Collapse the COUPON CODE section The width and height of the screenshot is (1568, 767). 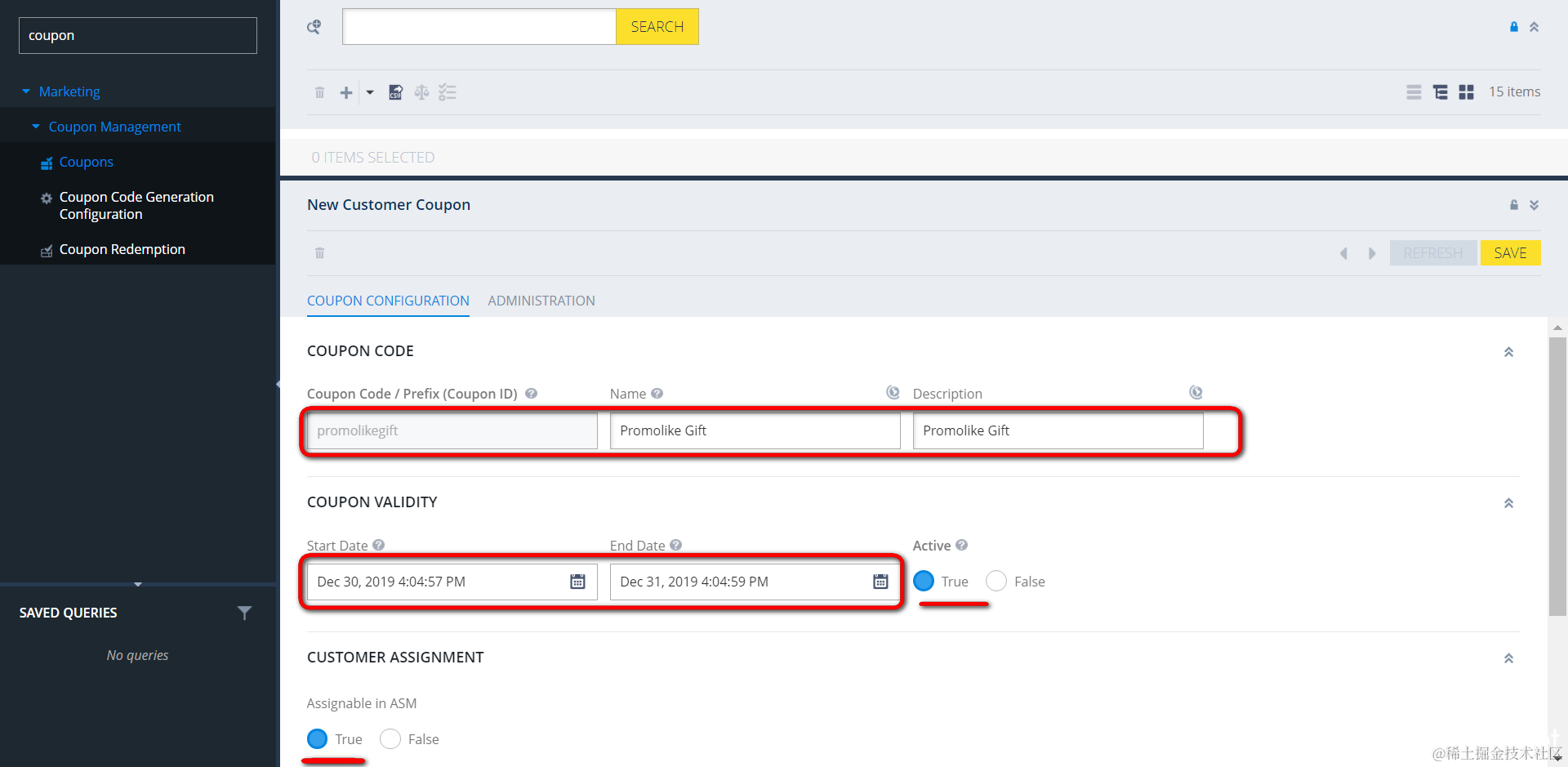[x=1508, y=352]
